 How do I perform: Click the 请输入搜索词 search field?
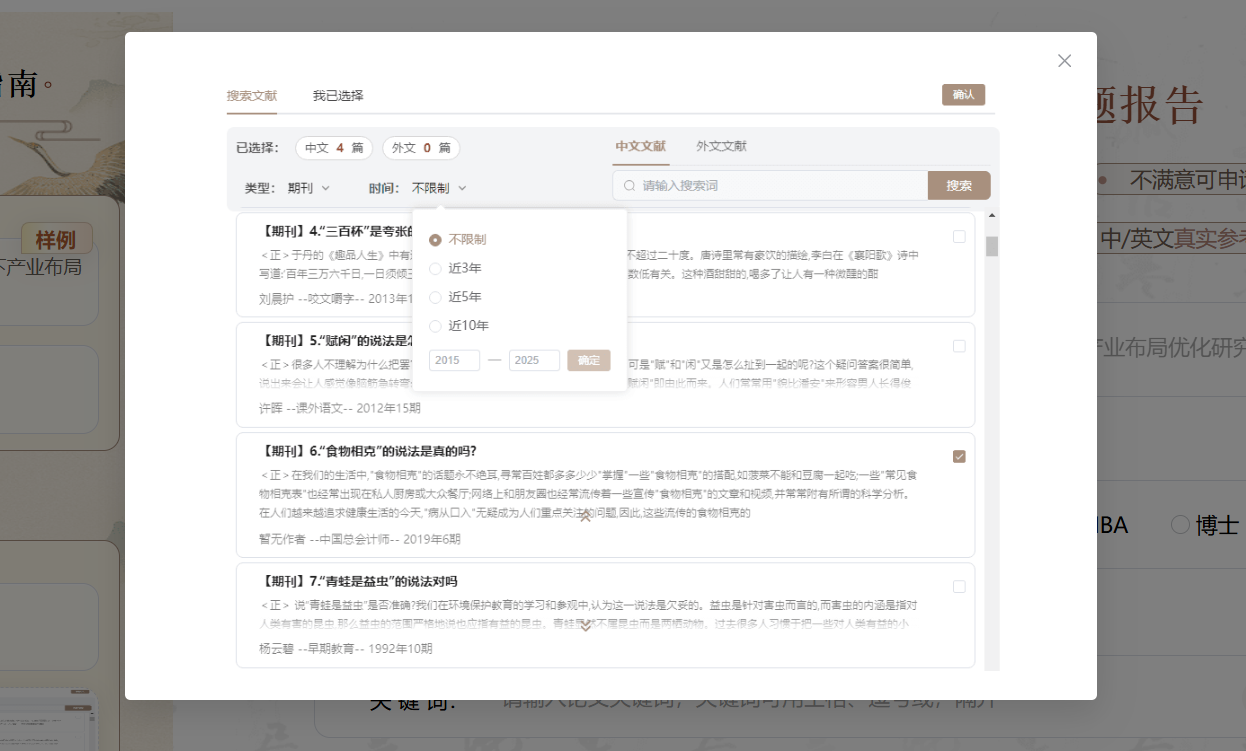pos(770,185)
